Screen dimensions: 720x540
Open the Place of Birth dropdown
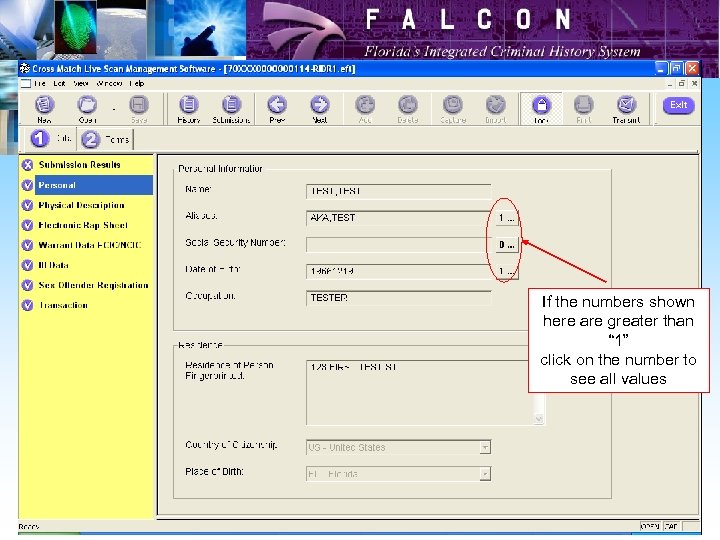coord(485,473)
